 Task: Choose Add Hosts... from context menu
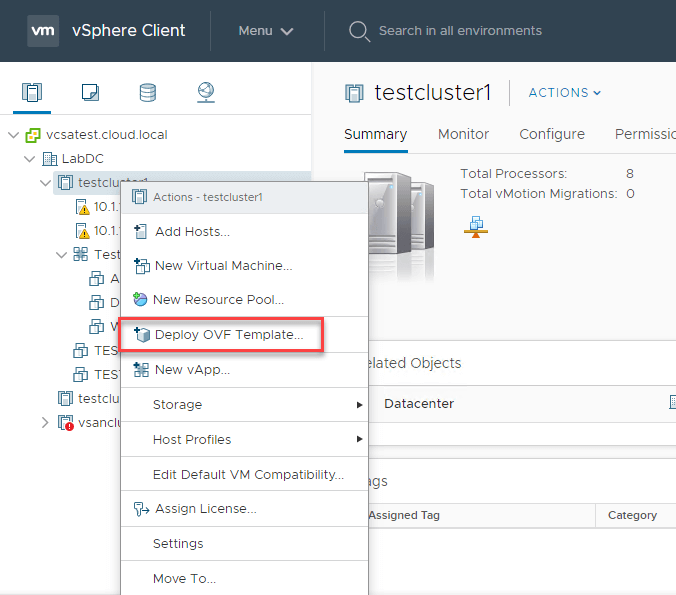click(244, 232)
